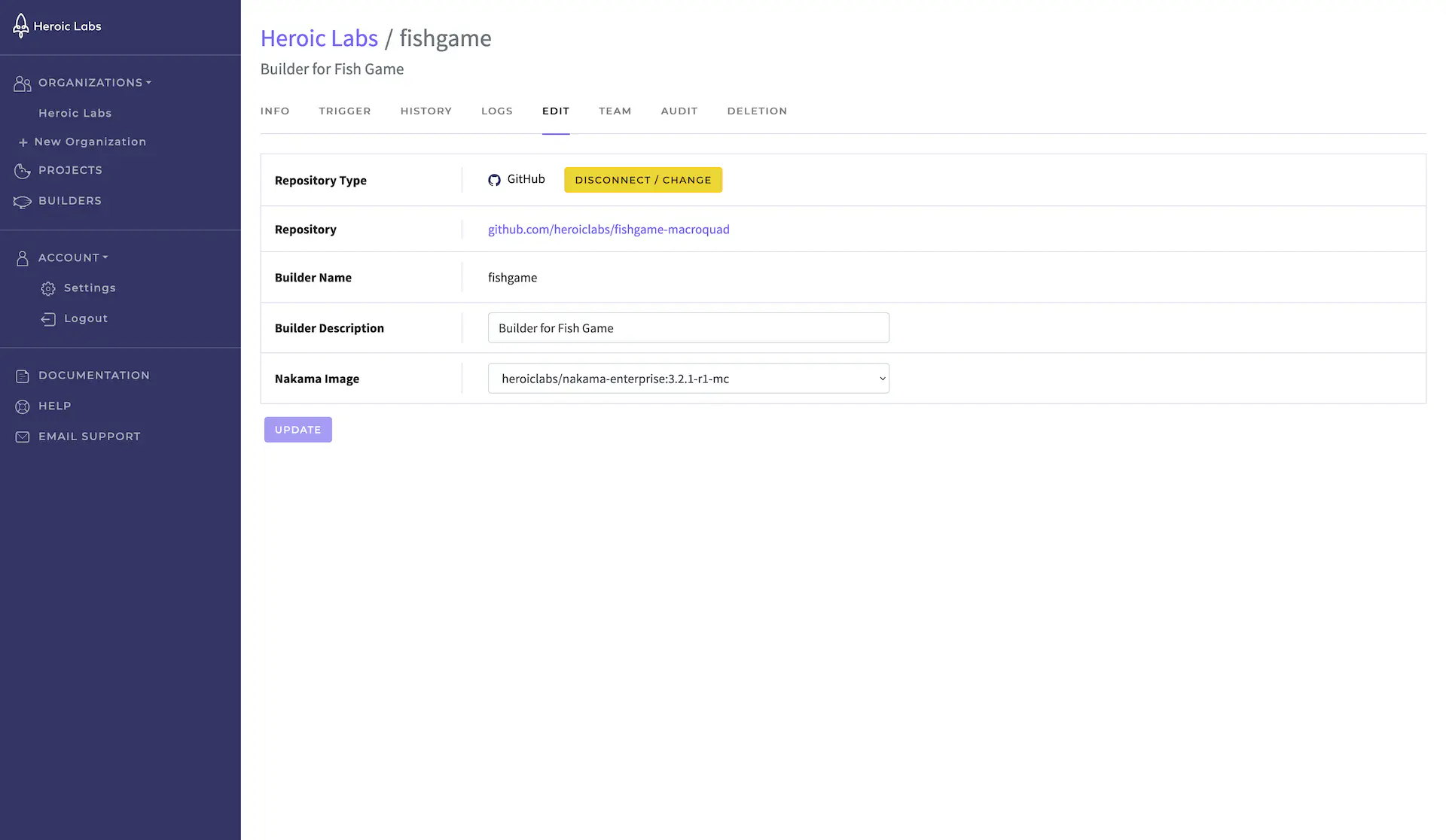Click the Logout arrow icon
The image size is (1446, 840).
[48, 319]
